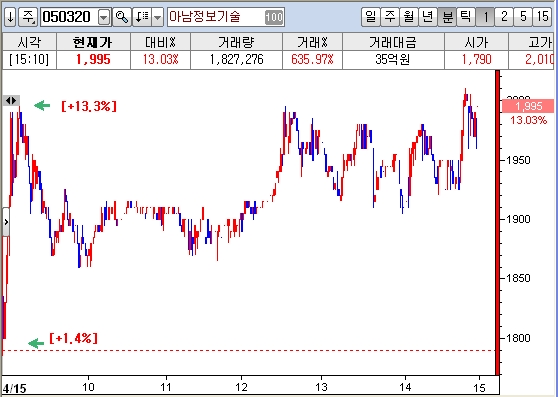Click the 1950 price axis label
558x397 pixels.
click(x=518, y=160)
